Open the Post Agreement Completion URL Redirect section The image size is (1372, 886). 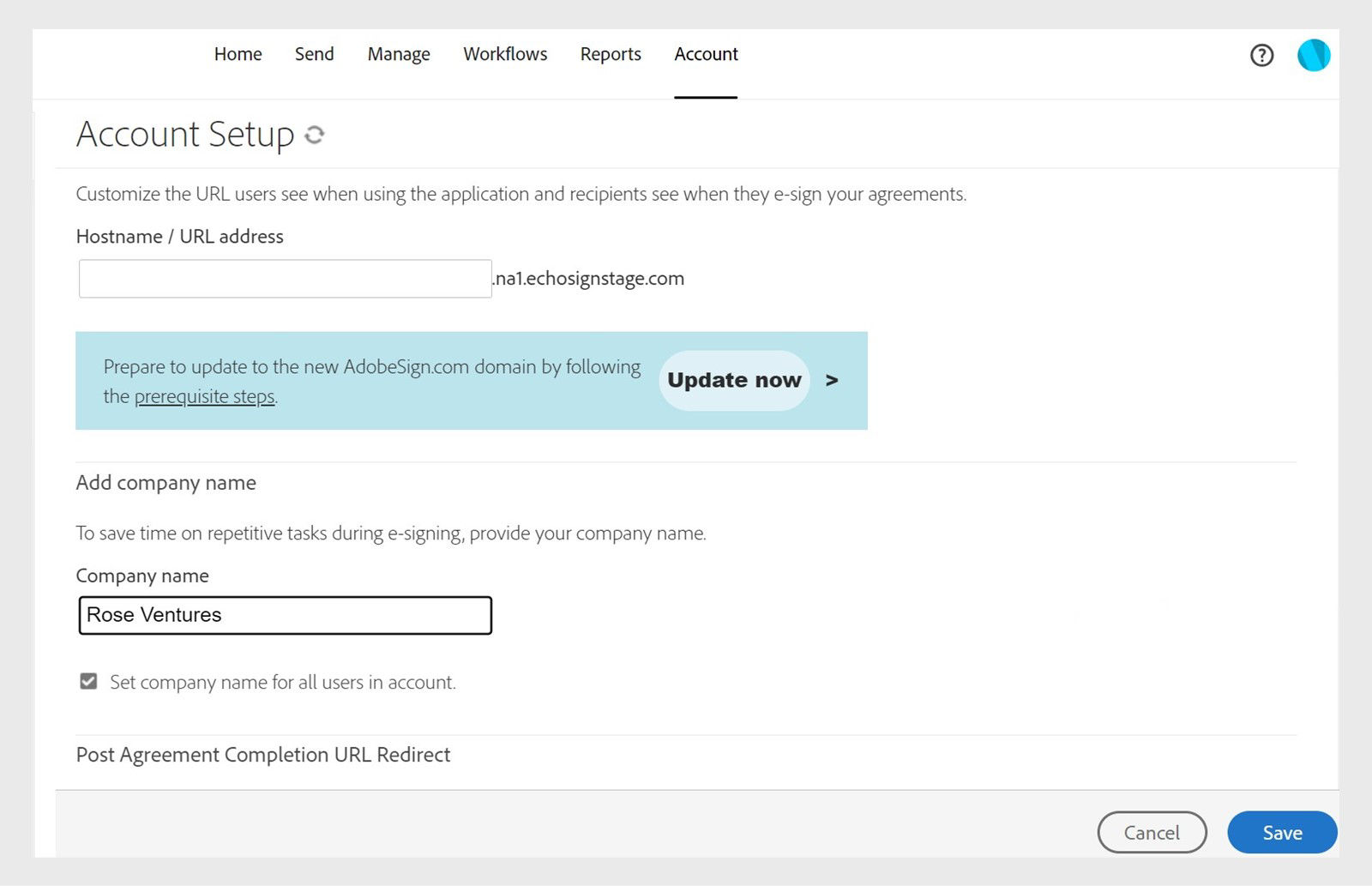click(262, 755)
